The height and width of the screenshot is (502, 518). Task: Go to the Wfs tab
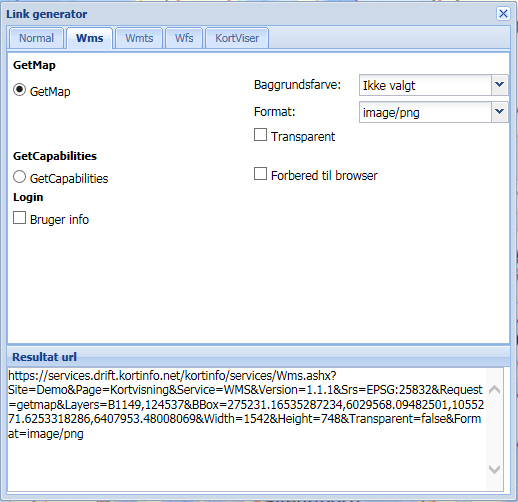pyautogui.click(x=184, y=38)
